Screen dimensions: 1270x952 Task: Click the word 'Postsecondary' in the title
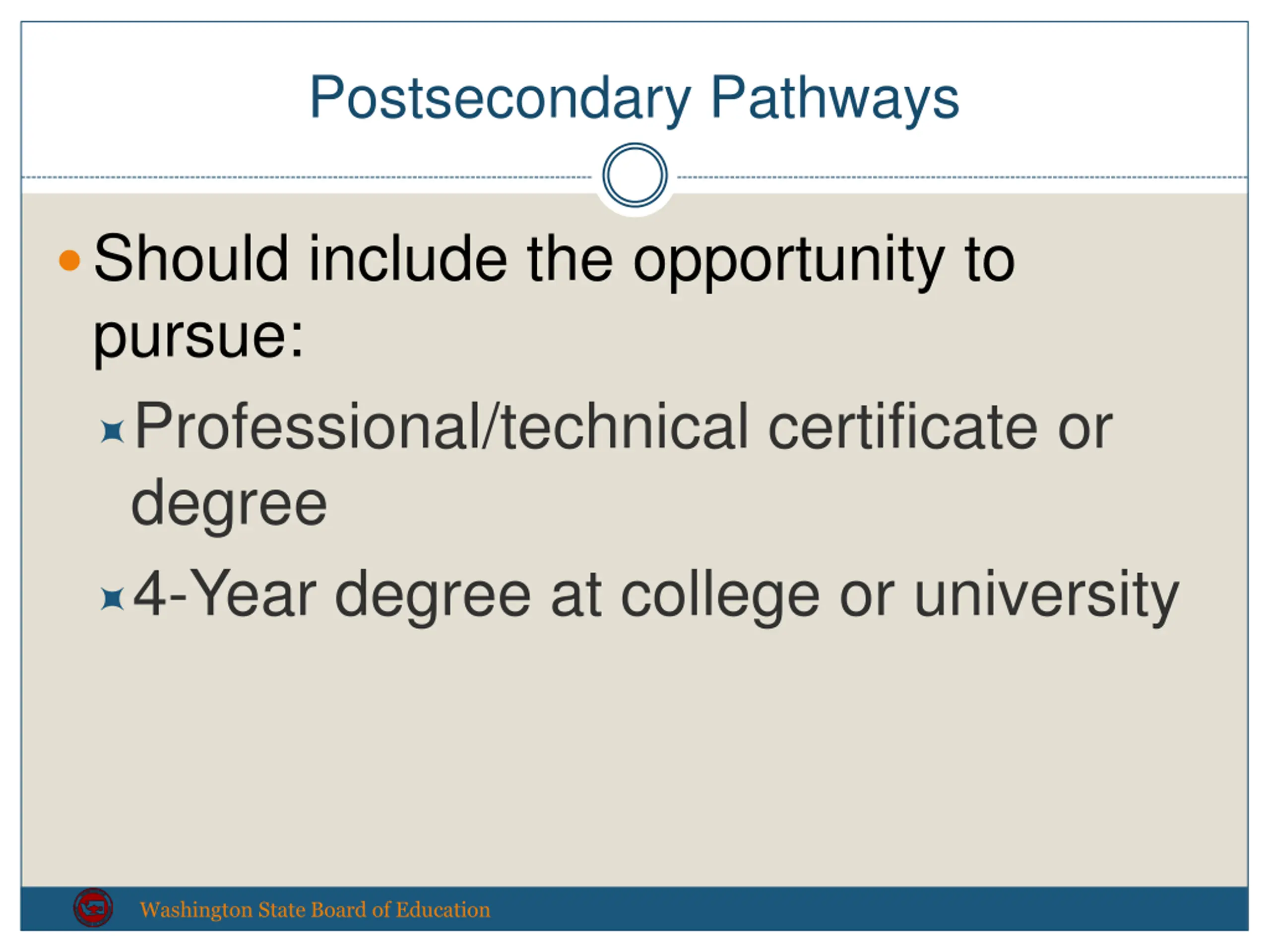(x=500, y=98)
